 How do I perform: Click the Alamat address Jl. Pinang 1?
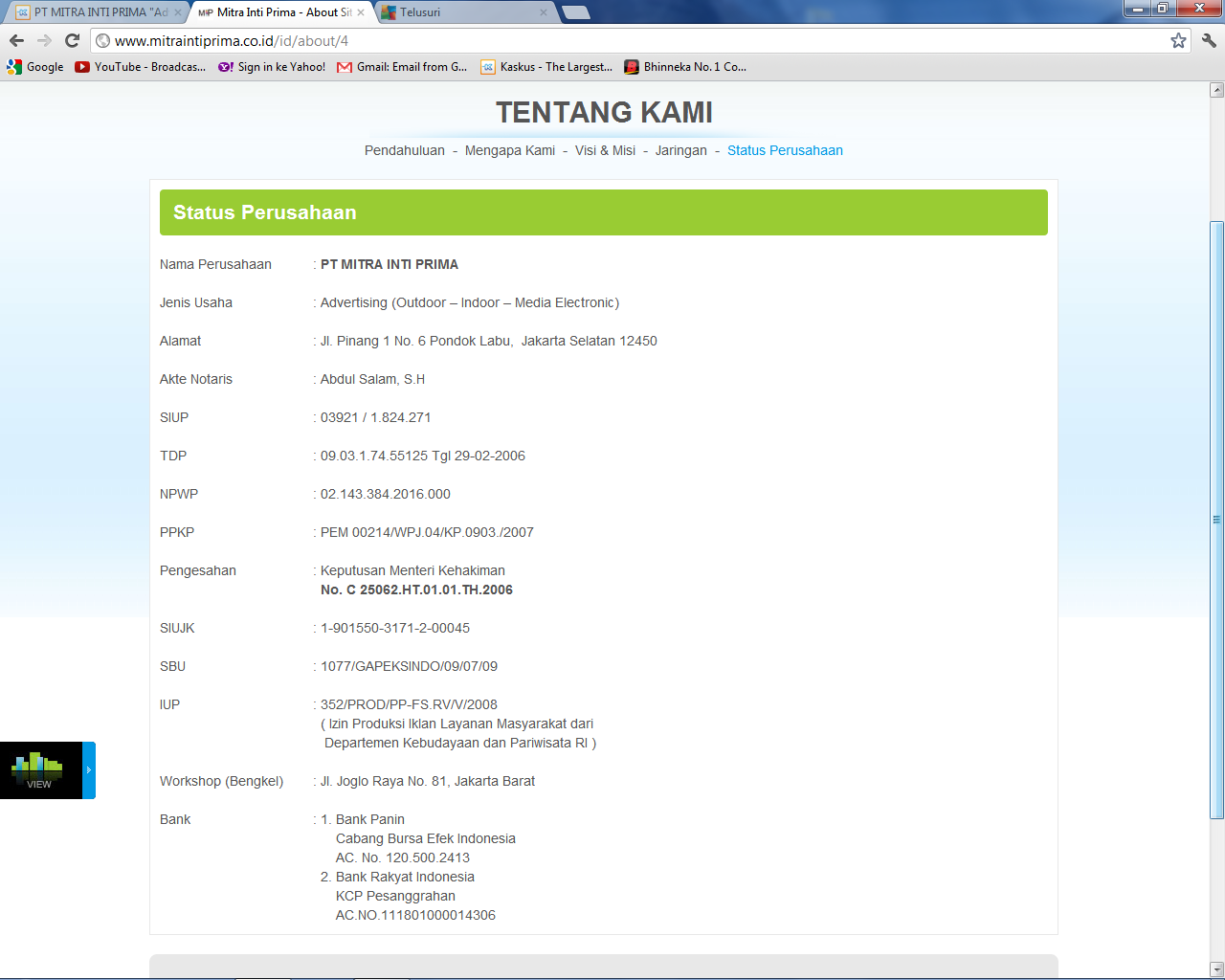pos(489,341)
